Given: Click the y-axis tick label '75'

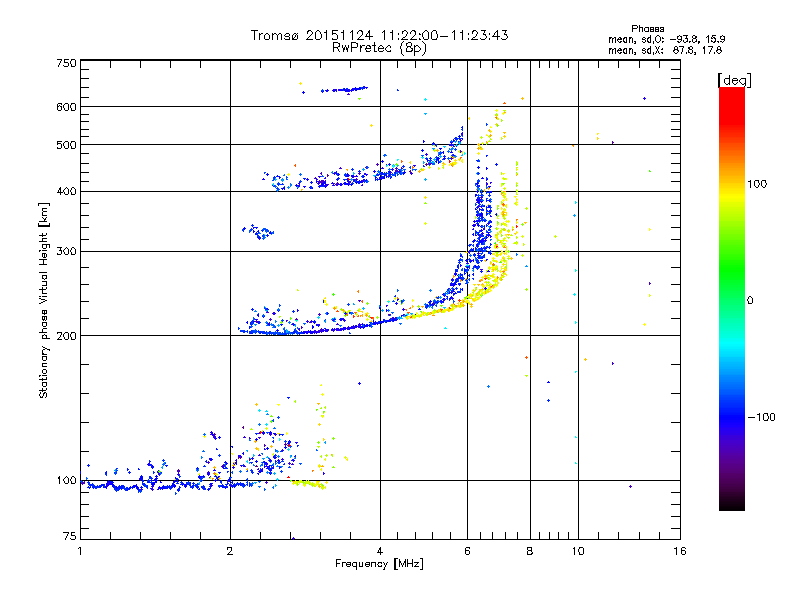Looking at the screenshot, I should click(70, 536).
